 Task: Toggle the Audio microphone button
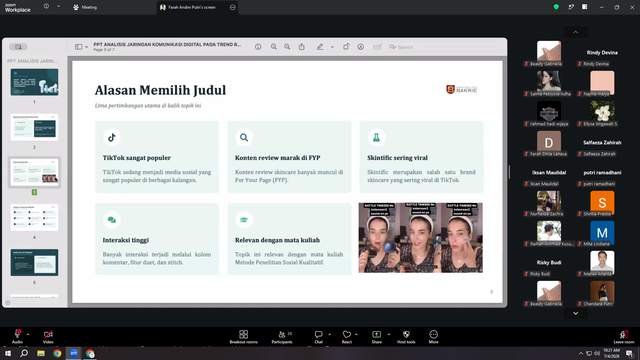click(x=17, y=336)
